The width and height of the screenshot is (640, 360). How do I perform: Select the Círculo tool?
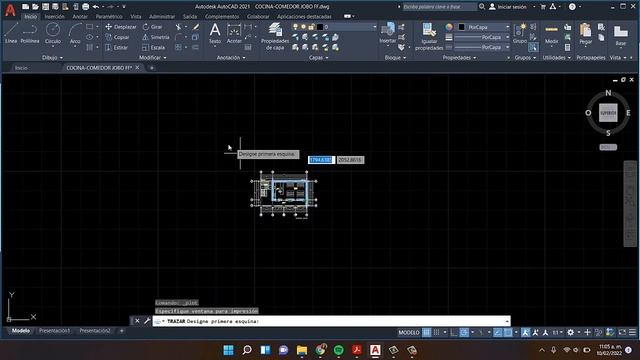tap(53, 33)
